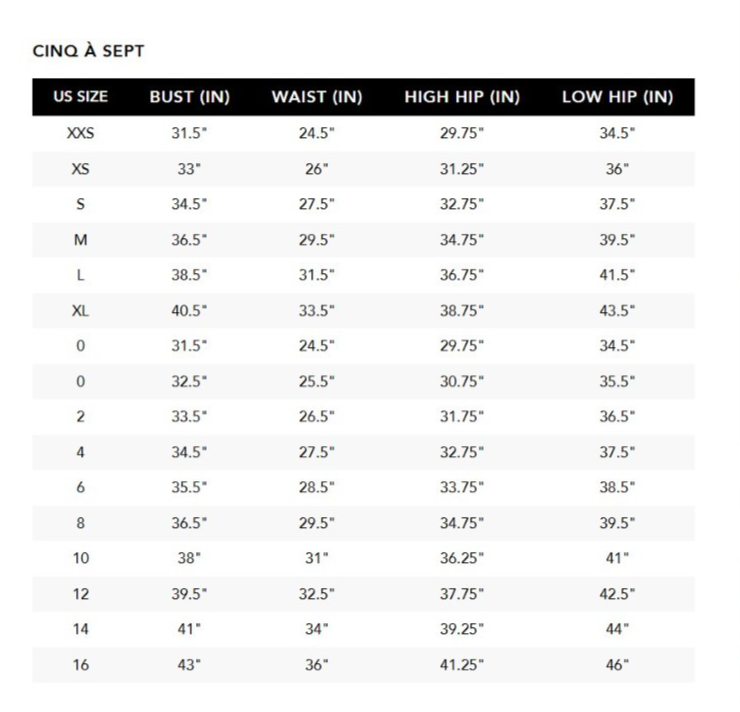Select the LOW HIP (IN) column header
The height and width of the screenshot is (712, 740).
click(x=617, y=98)
